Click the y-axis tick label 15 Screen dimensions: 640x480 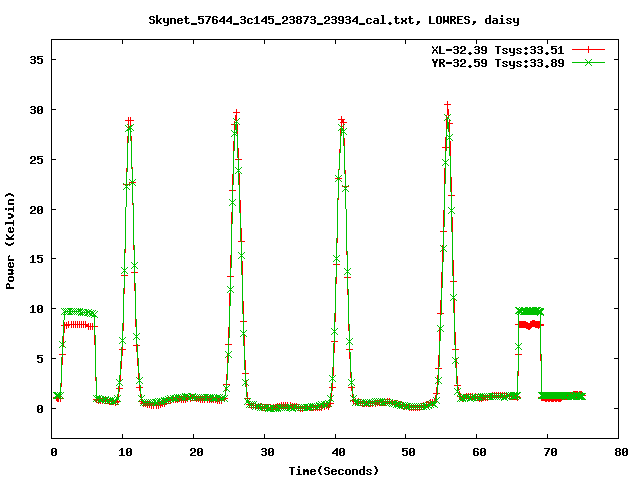[36, 259]
